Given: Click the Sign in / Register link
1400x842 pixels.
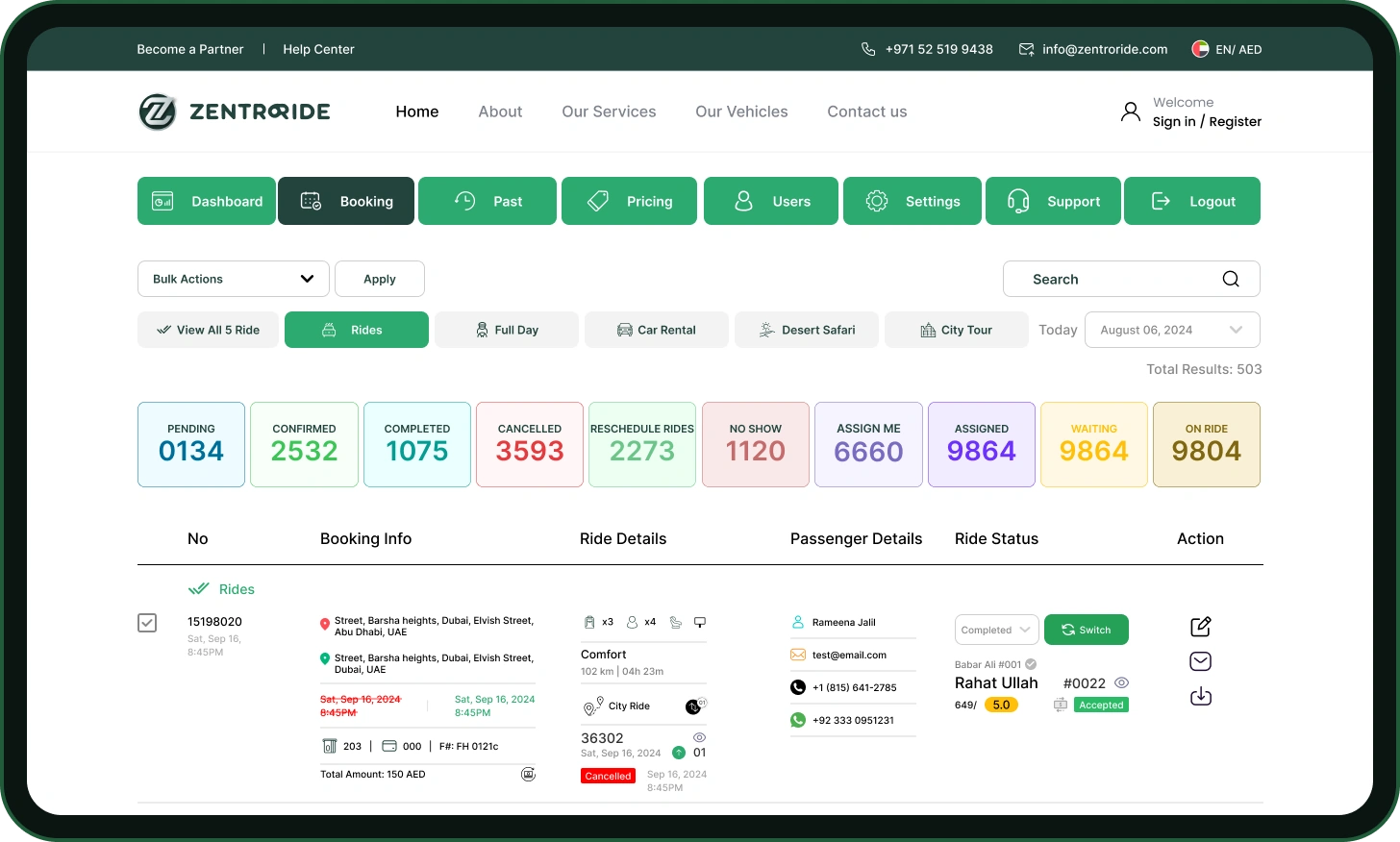Looking at the screenshot, I should tap(1207, 121).
